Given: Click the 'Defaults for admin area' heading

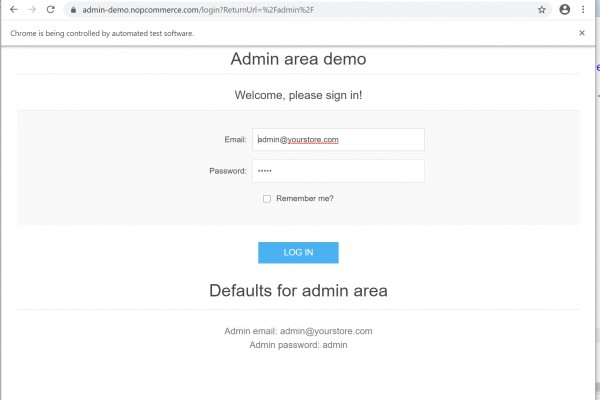Looking at the screenshot, I should pos(298,291).
